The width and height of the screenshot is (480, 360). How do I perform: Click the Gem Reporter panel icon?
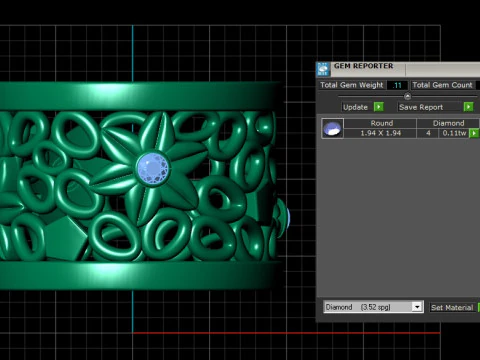pos(323,69)
